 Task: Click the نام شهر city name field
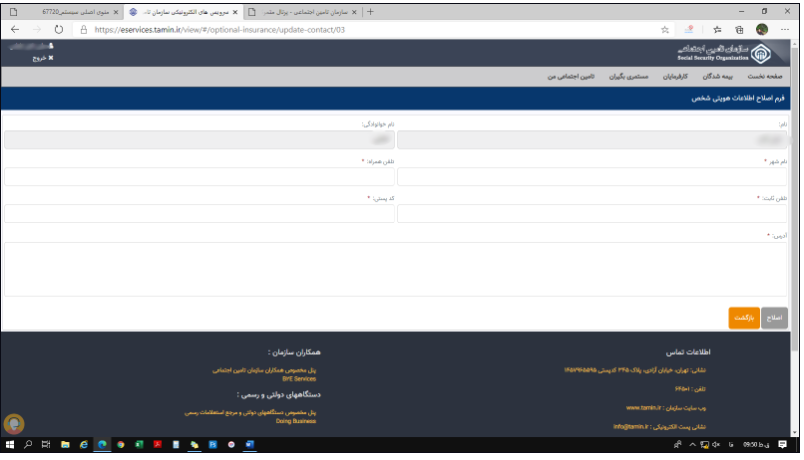[592, 176]
